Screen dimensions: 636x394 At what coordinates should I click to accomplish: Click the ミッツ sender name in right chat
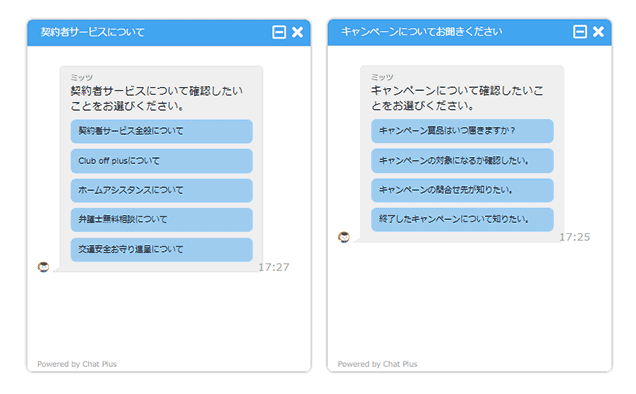tap(382, 77)
